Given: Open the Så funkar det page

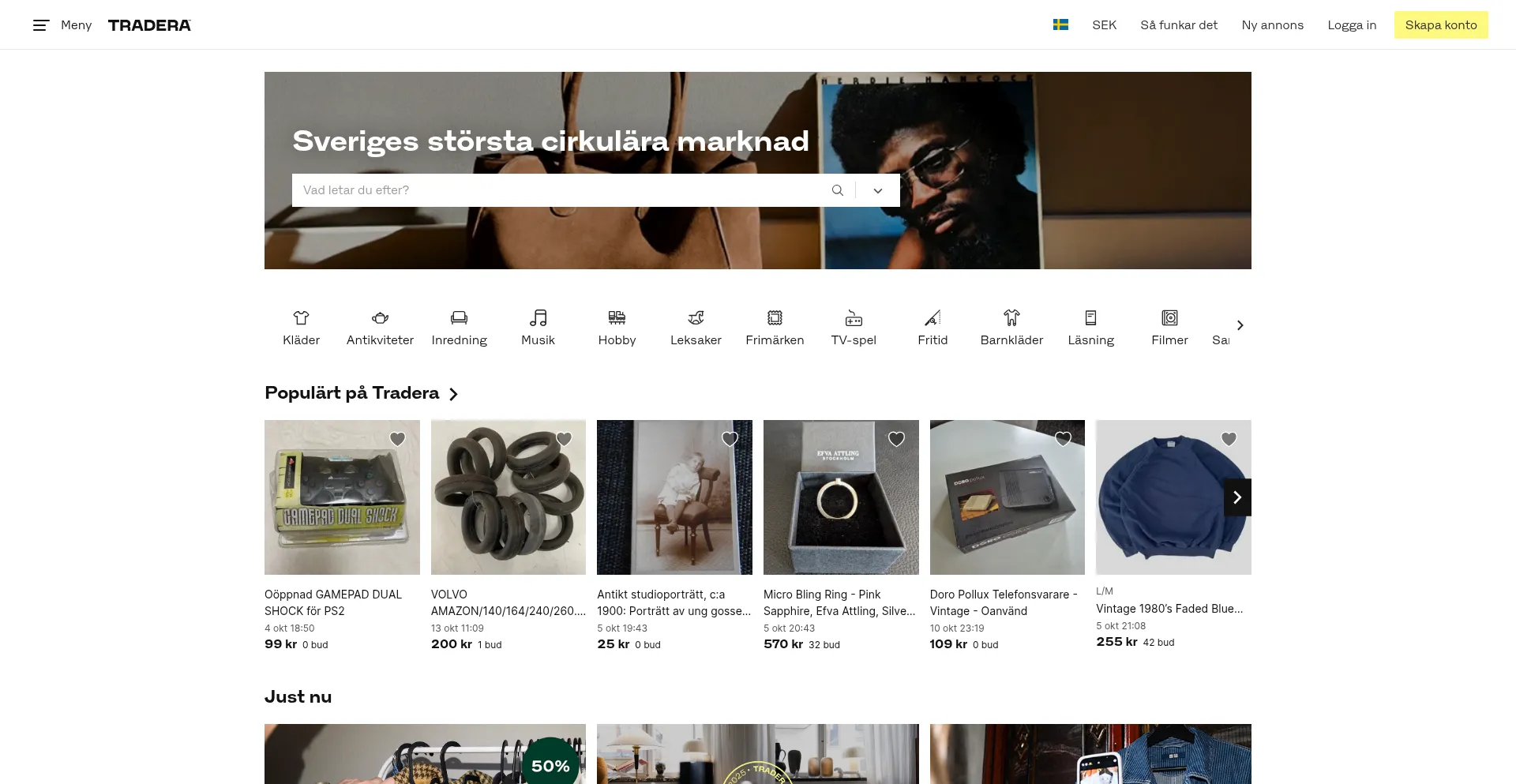Looking at the screenshot, I should click(x=1178, y=25).
